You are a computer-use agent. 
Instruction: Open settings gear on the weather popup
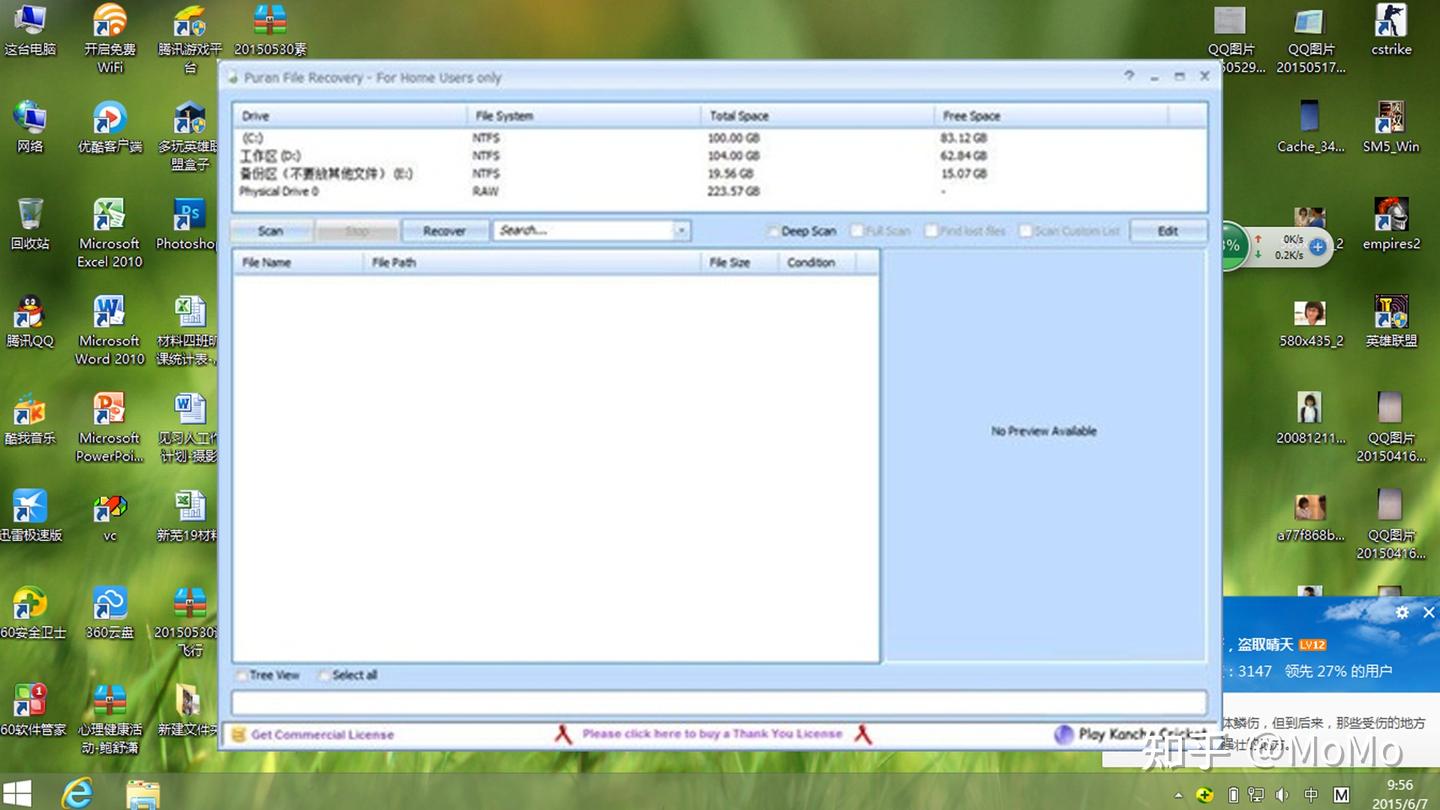coord(1402,612)
